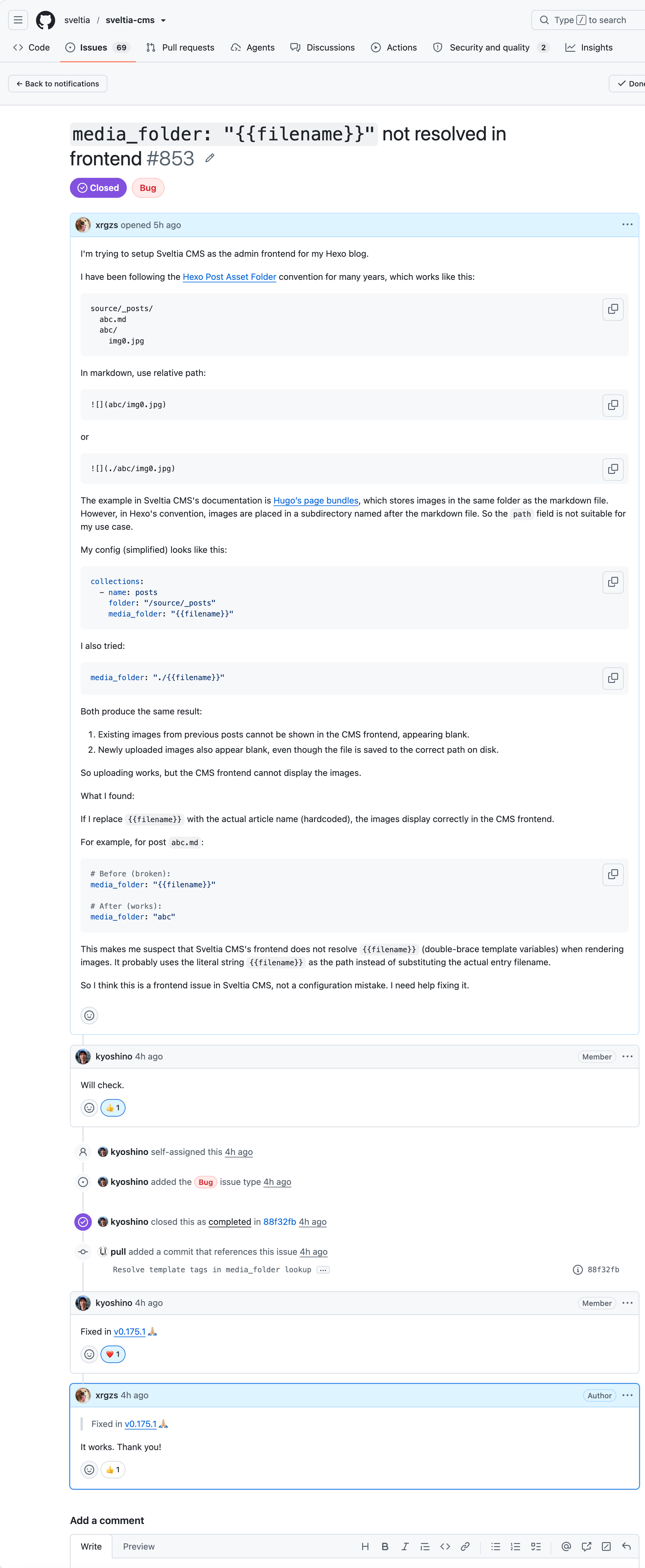Copy the collections config code block
This screenshot has height=1568, width=645.
click(613, 582)
